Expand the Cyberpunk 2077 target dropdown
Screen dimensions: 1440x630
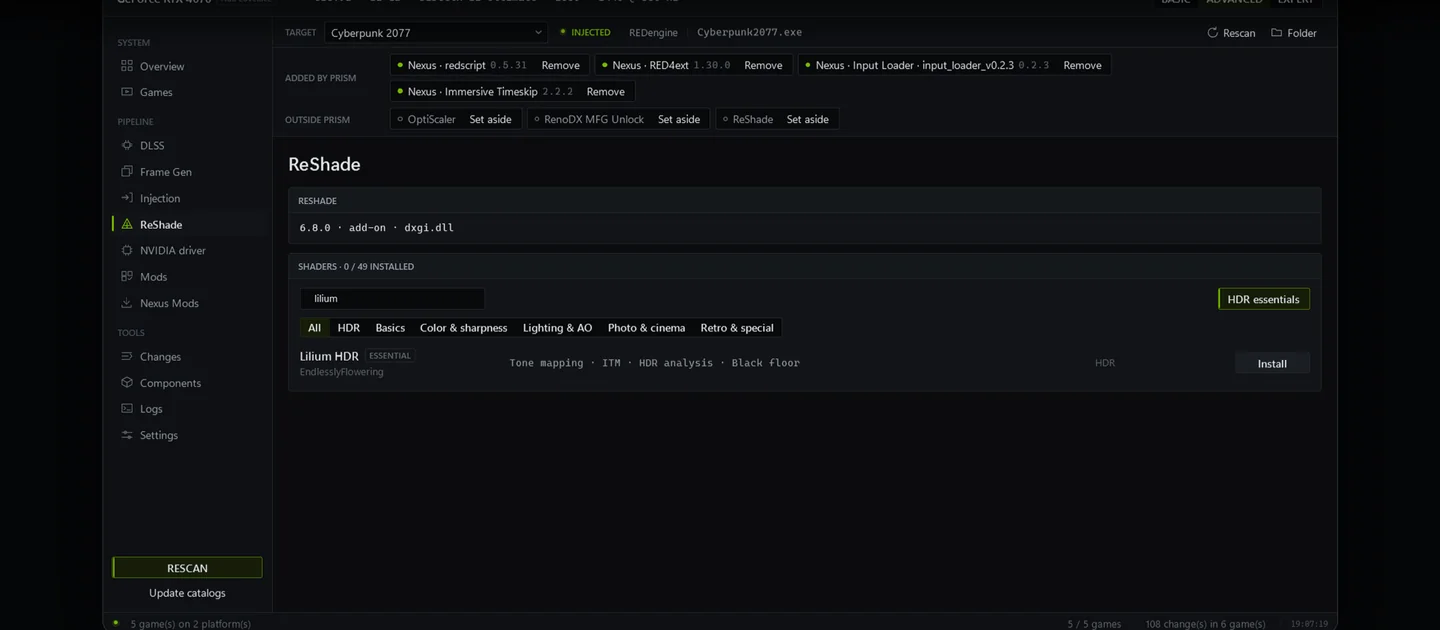[x=436, y=33]
